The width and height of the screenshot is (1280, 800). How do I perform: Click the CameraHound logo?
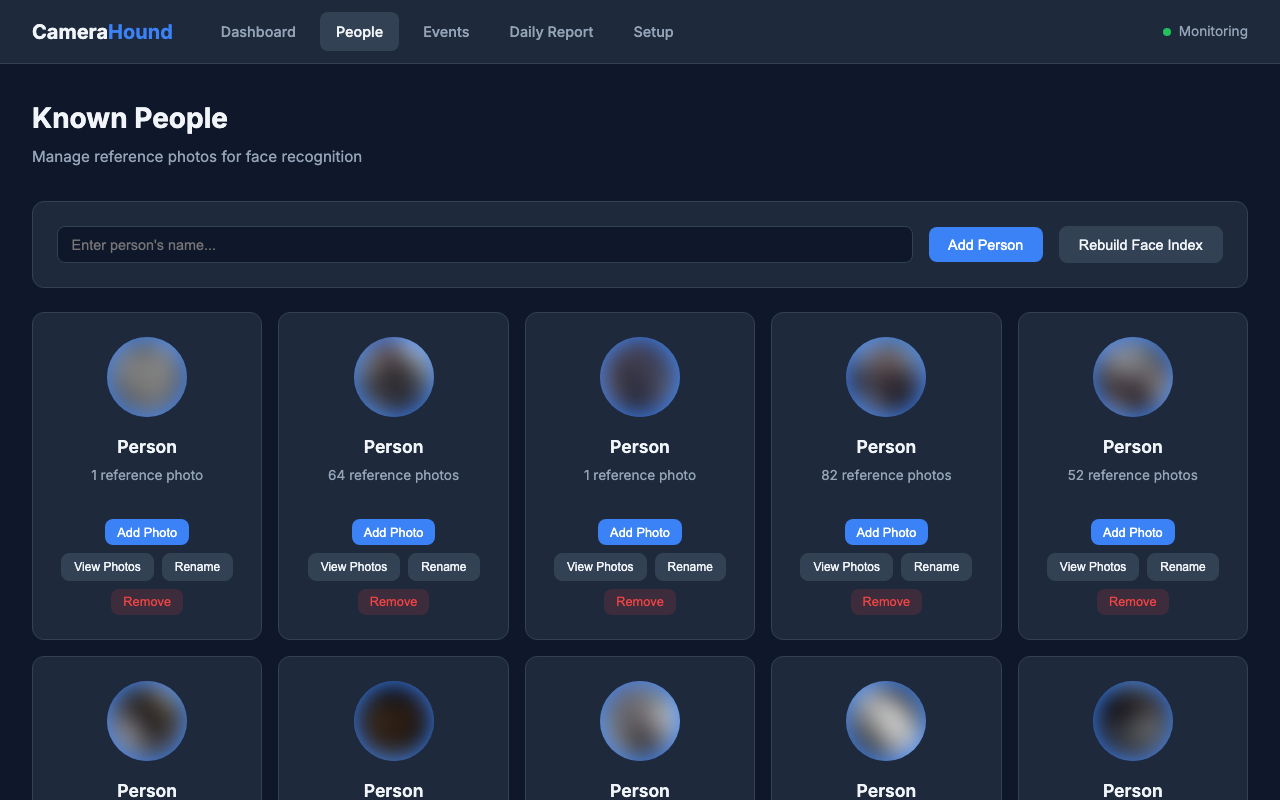pyautogui.click(x=101, y=31)
